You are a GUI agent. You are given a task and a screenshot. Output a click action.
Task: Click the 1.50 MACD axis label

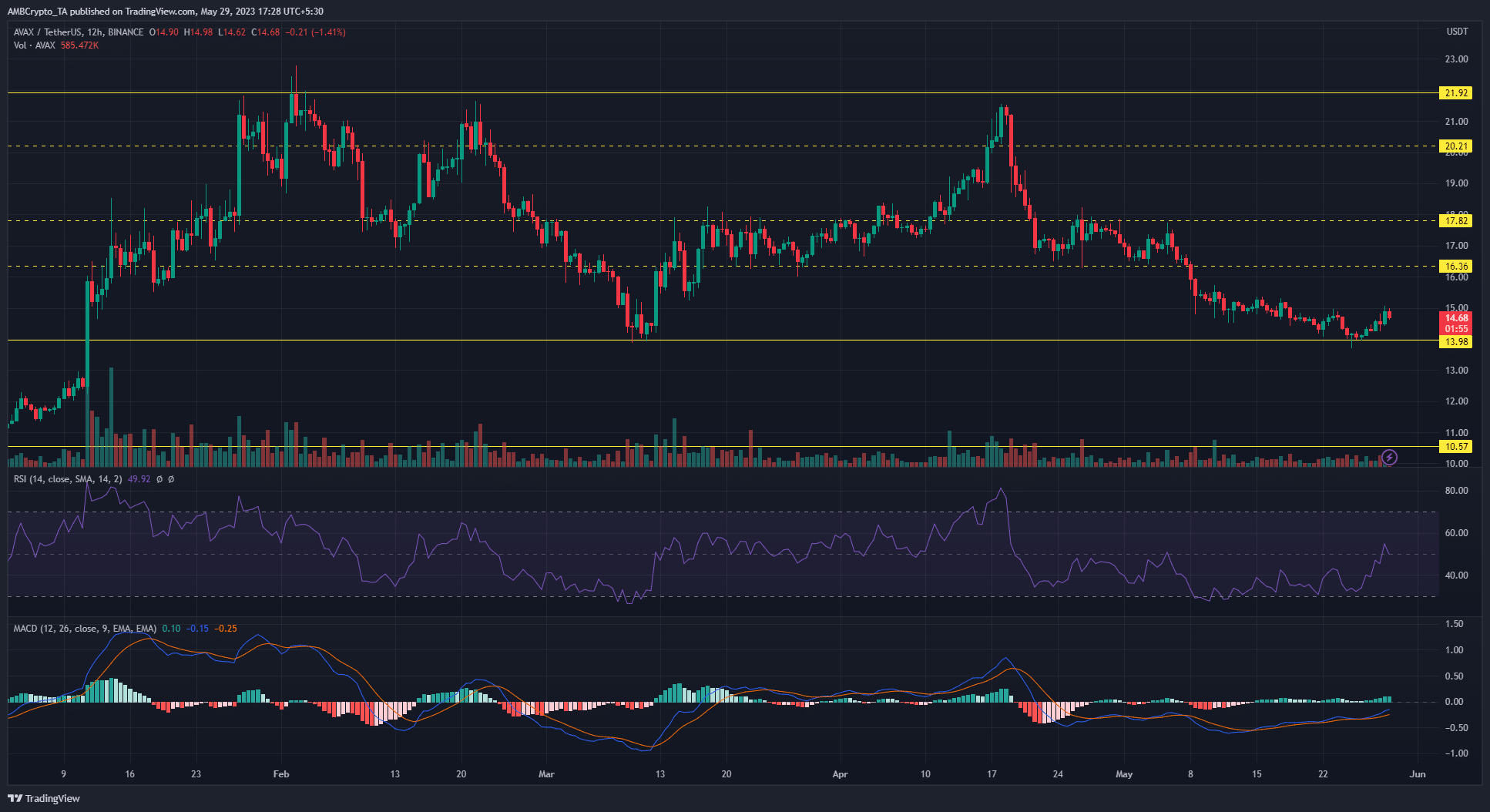pos(1454,624)
